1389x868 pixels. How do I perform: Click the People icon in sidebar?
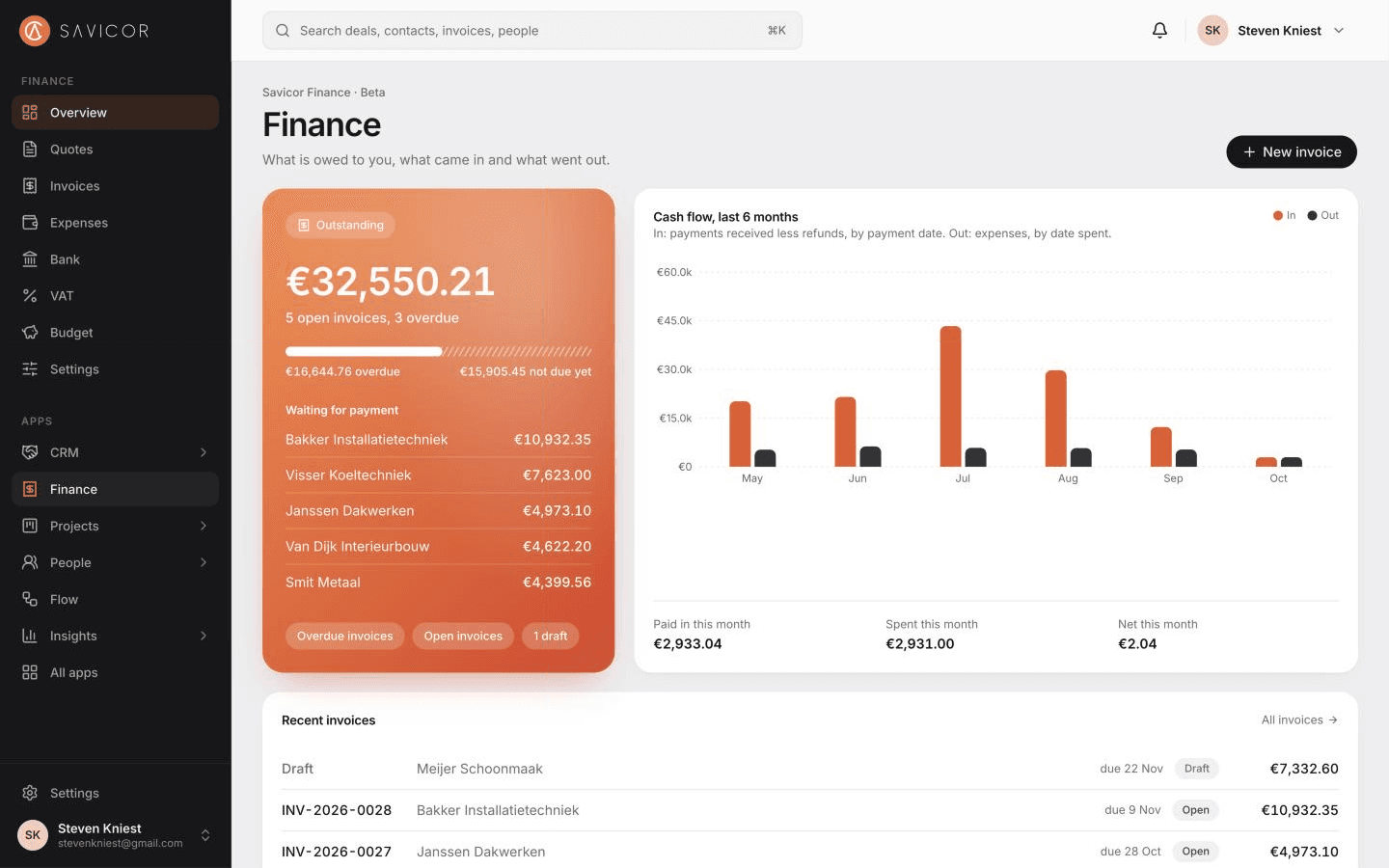tap(30, 562)
